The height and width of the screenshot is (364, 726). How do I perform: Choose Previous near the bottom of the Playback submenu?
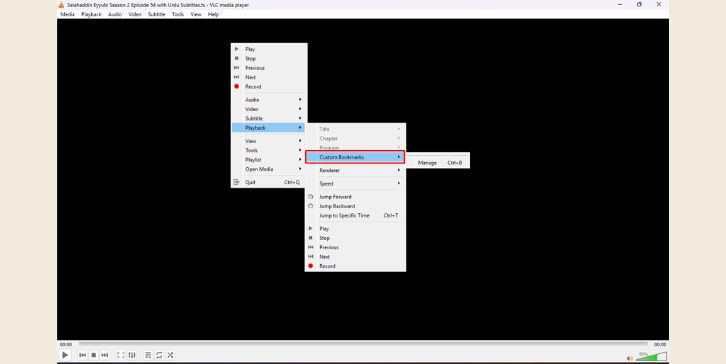click(x=355, y=247)
